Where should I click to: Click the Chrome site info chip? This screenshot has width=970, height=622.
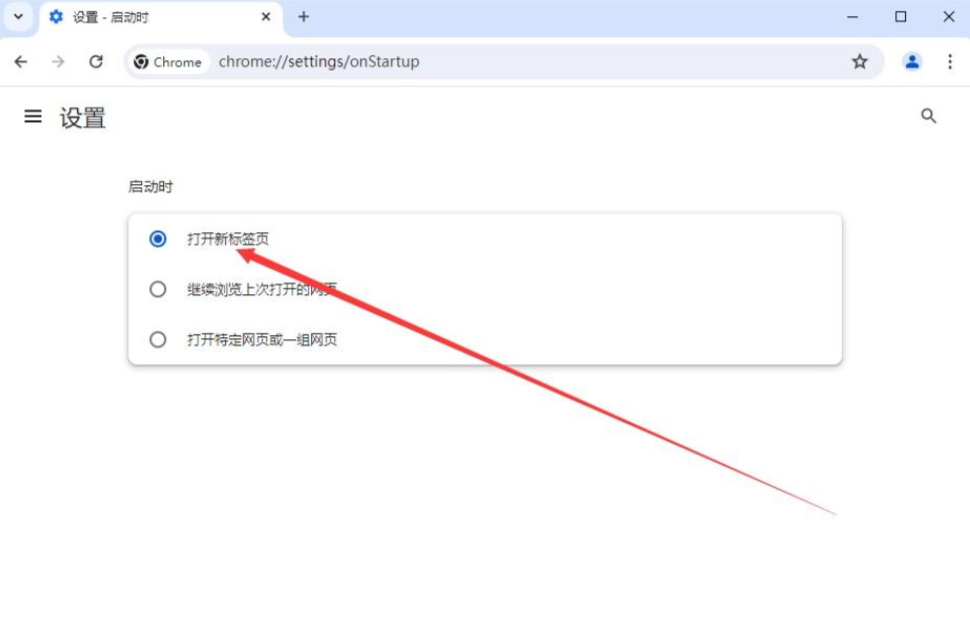pyautogui.click(x=168, y=62)
